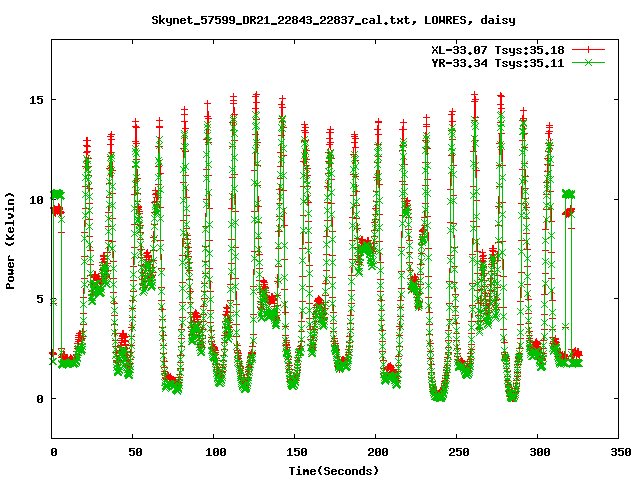
Task: Click y-axis tick label '0'
Action: 40,399
